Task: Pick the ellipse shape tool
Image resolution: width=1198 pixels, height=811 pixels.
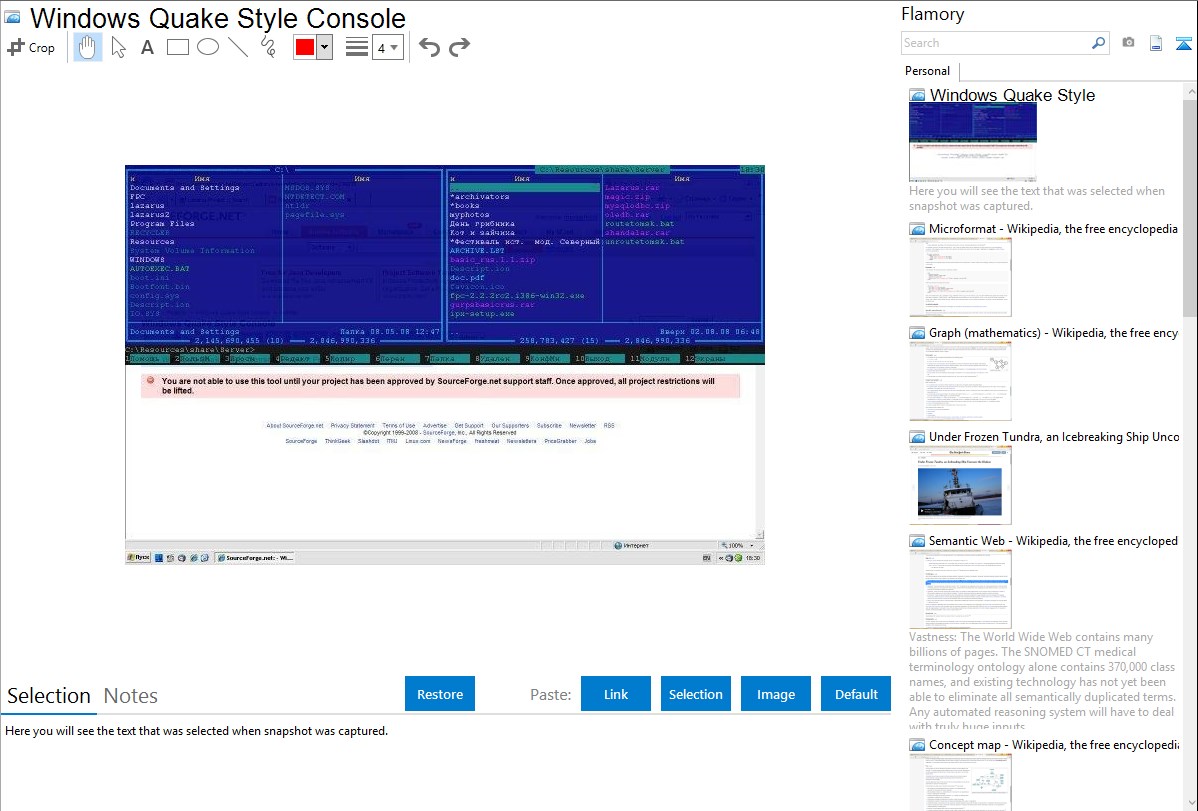Action: point(208,47)
